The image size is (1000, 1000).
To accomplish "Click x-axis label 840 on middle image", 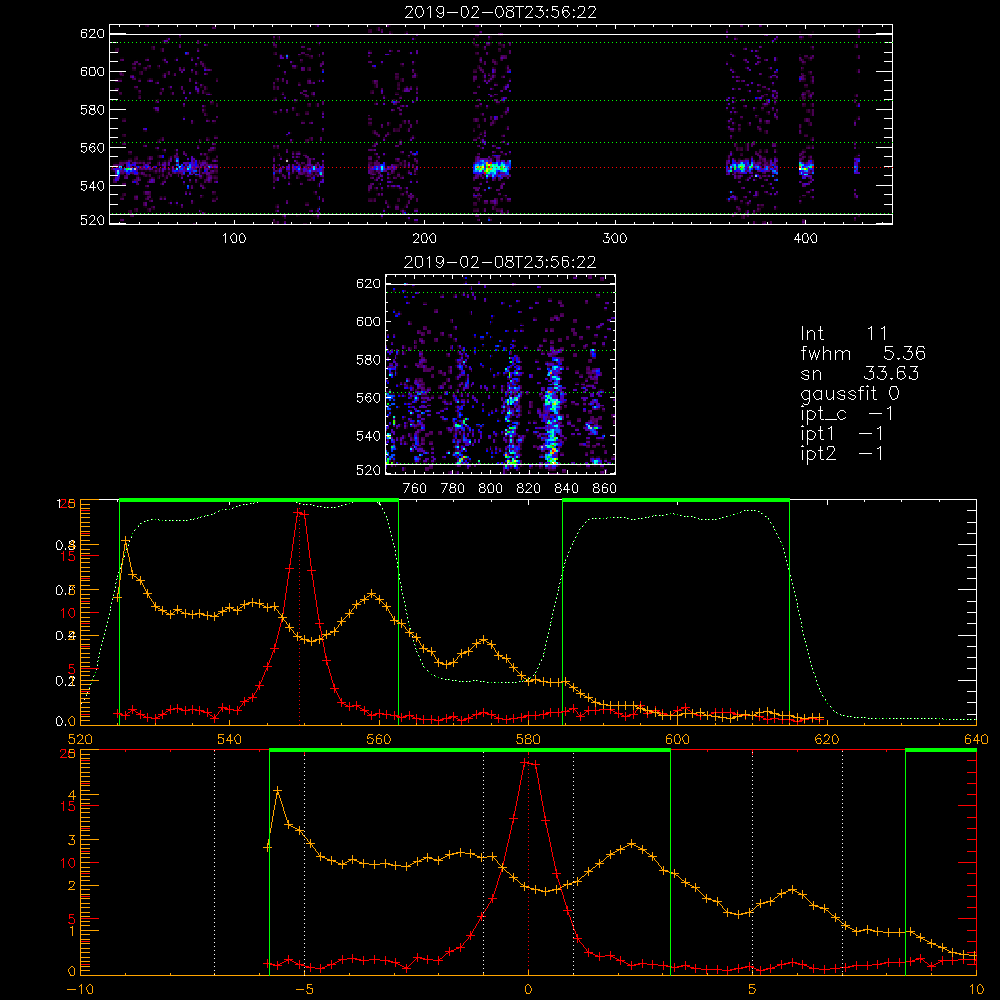I will point(566,489).
